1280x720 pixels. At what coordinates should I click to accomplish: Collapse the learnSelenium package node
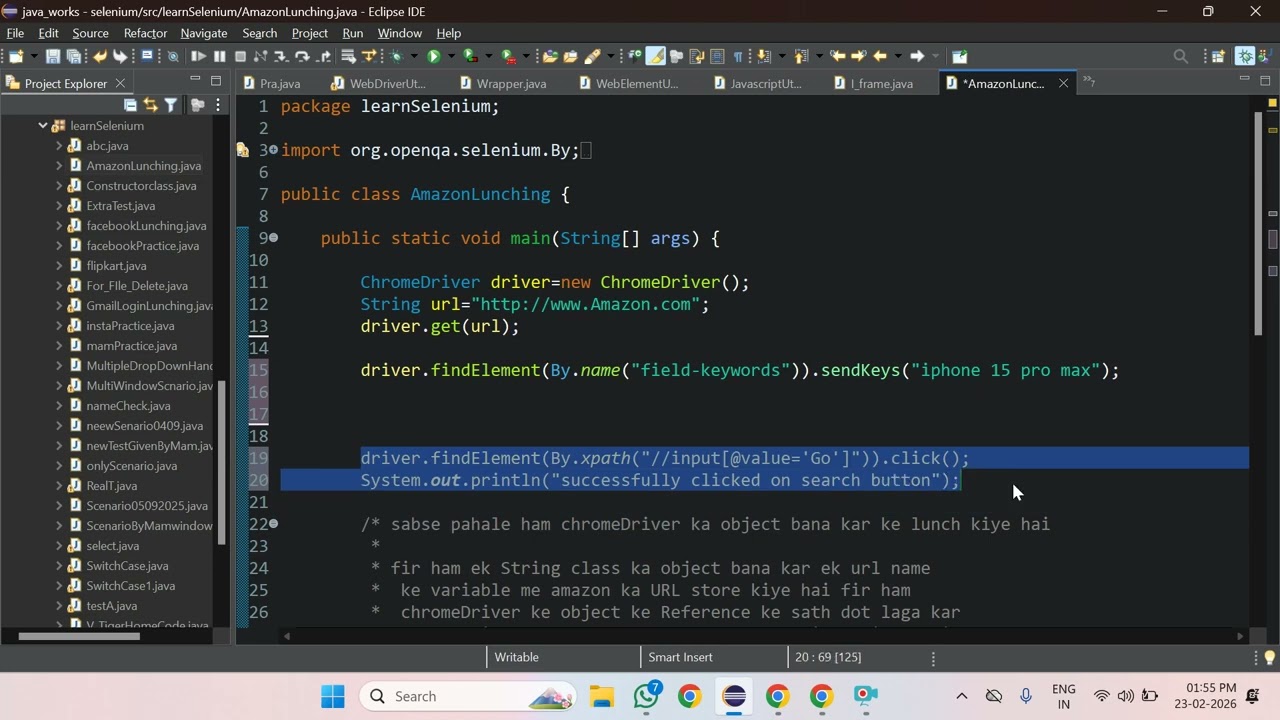click(43, 126)
